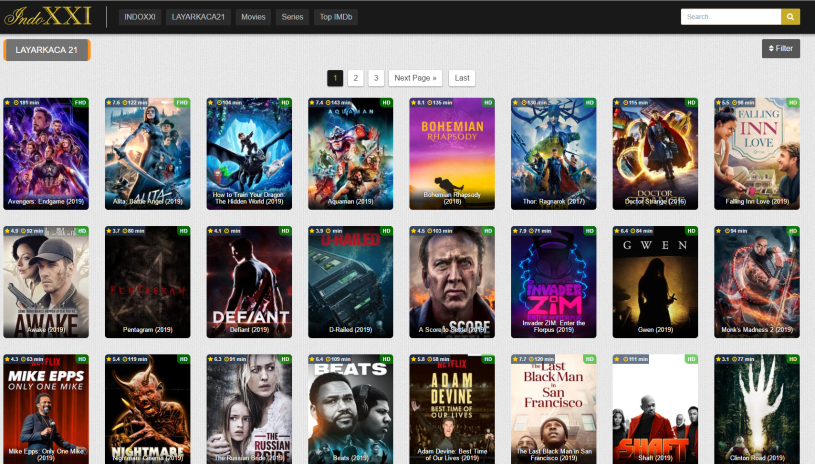Select the LAYARKACA 21 category tab

47,50
